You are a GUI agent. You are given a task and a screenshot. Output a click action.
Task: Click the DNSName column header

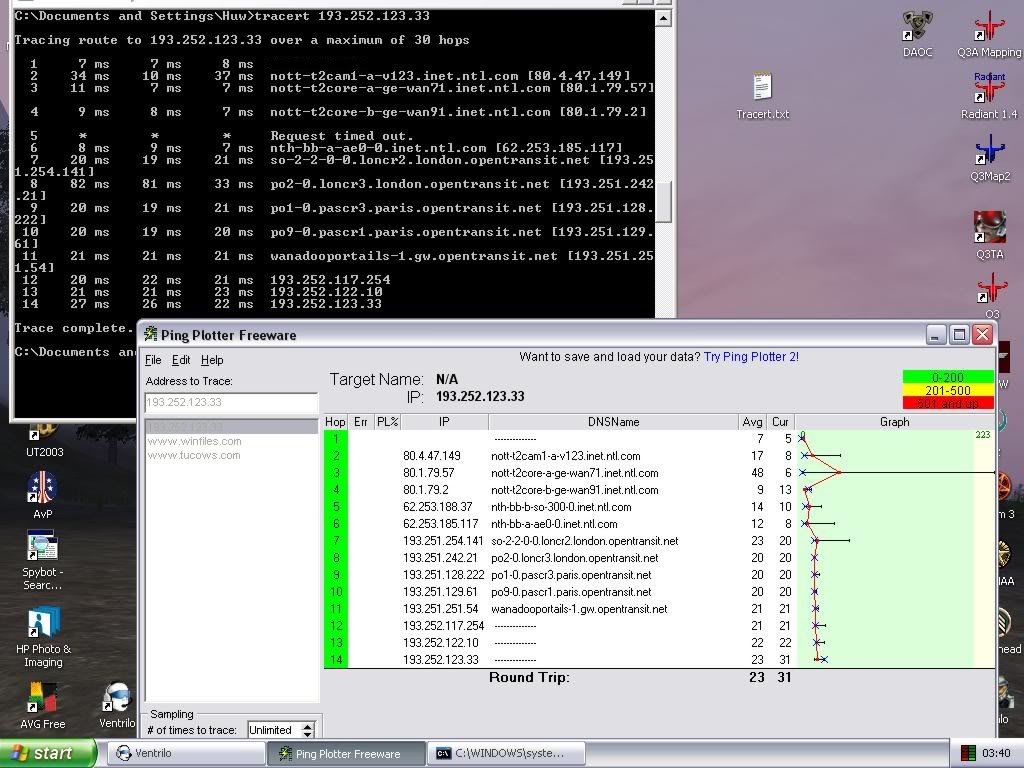point(613,422)
